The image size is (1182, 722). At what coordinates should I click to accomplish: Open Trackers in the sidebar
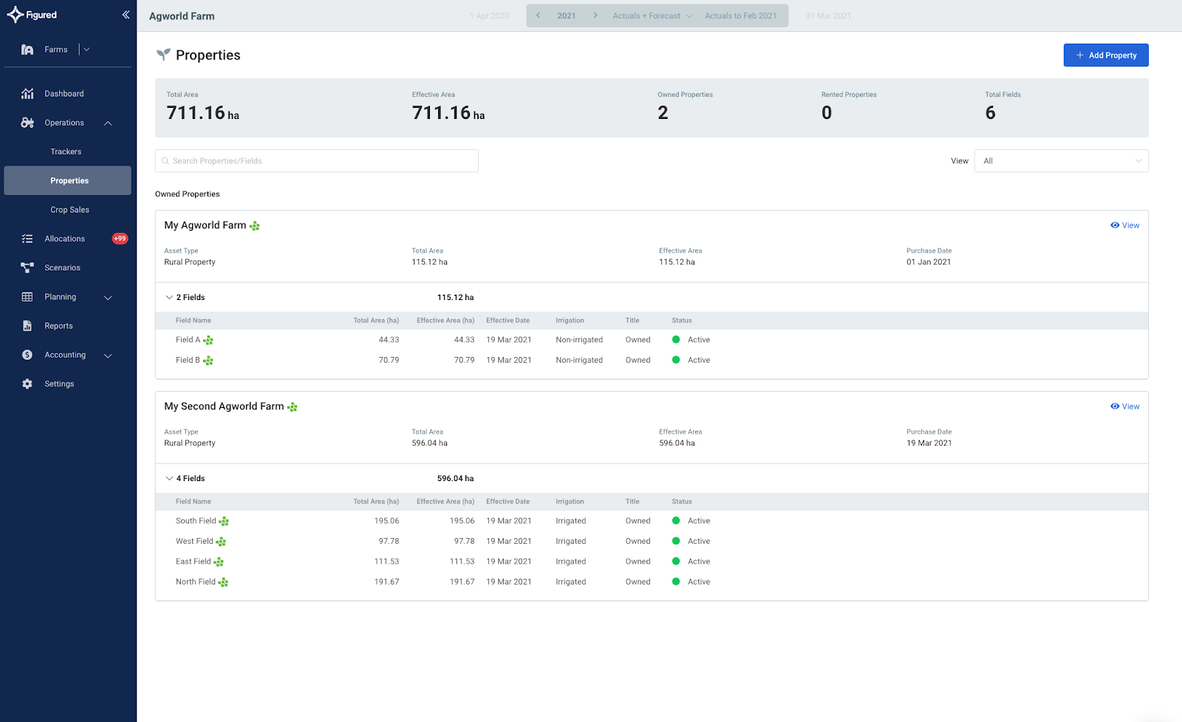click(x=66, y=151)
